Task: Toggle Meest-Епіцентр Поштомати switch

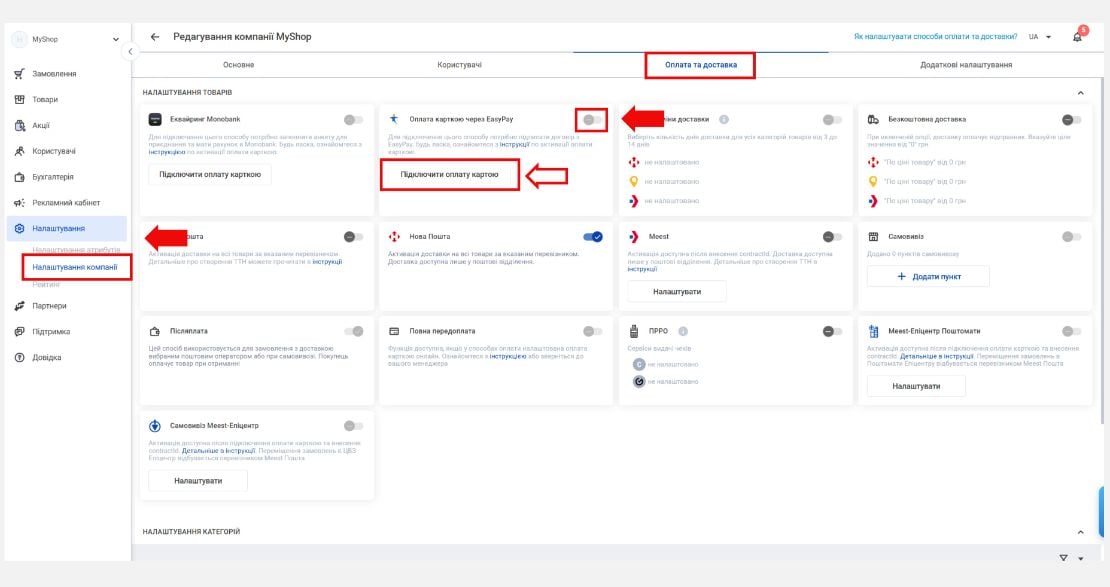Action: [1072, 331]
